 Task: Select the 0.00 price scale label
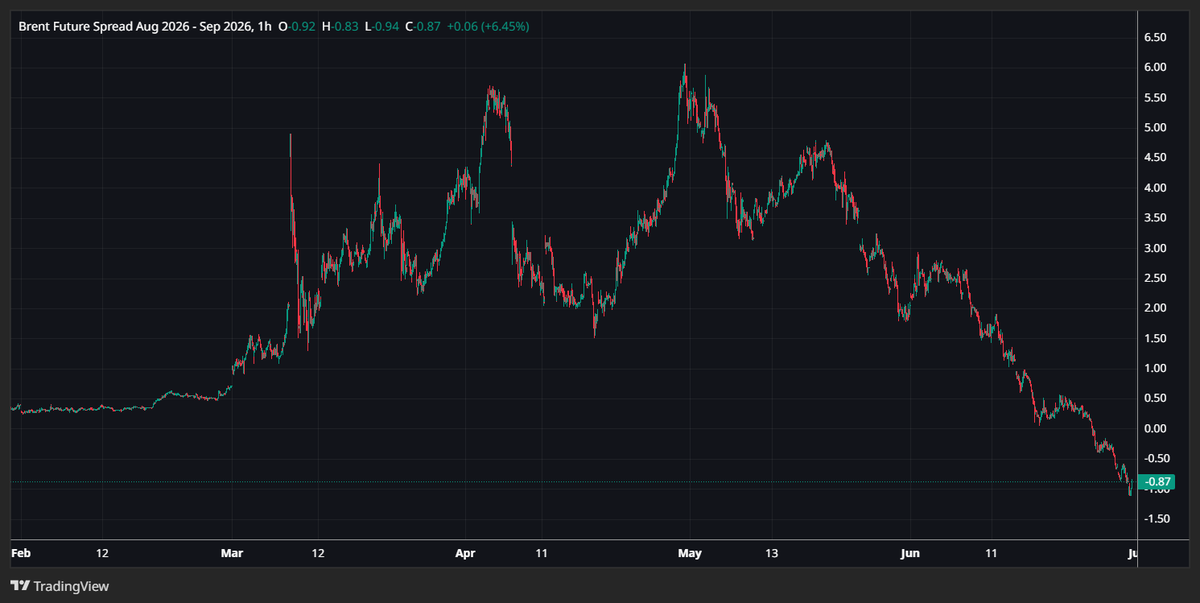click(x=1157, y=428)
